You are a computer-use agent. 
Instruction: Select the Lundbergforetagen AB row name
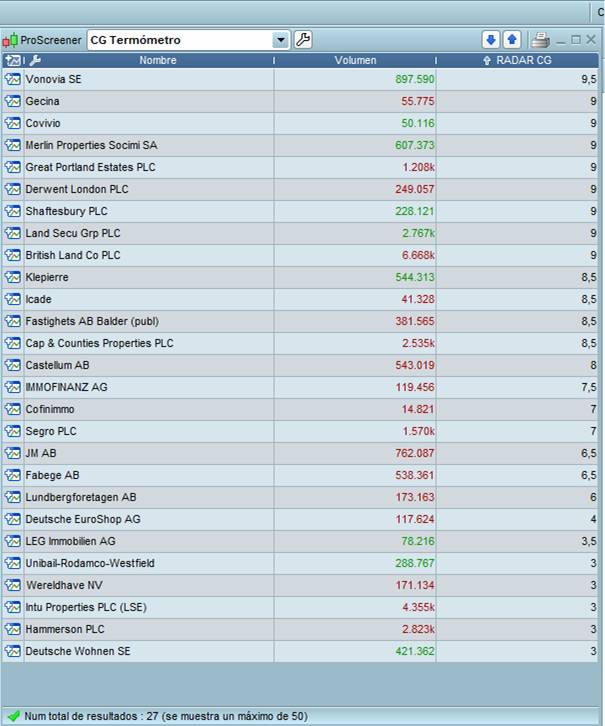[81, 497]
